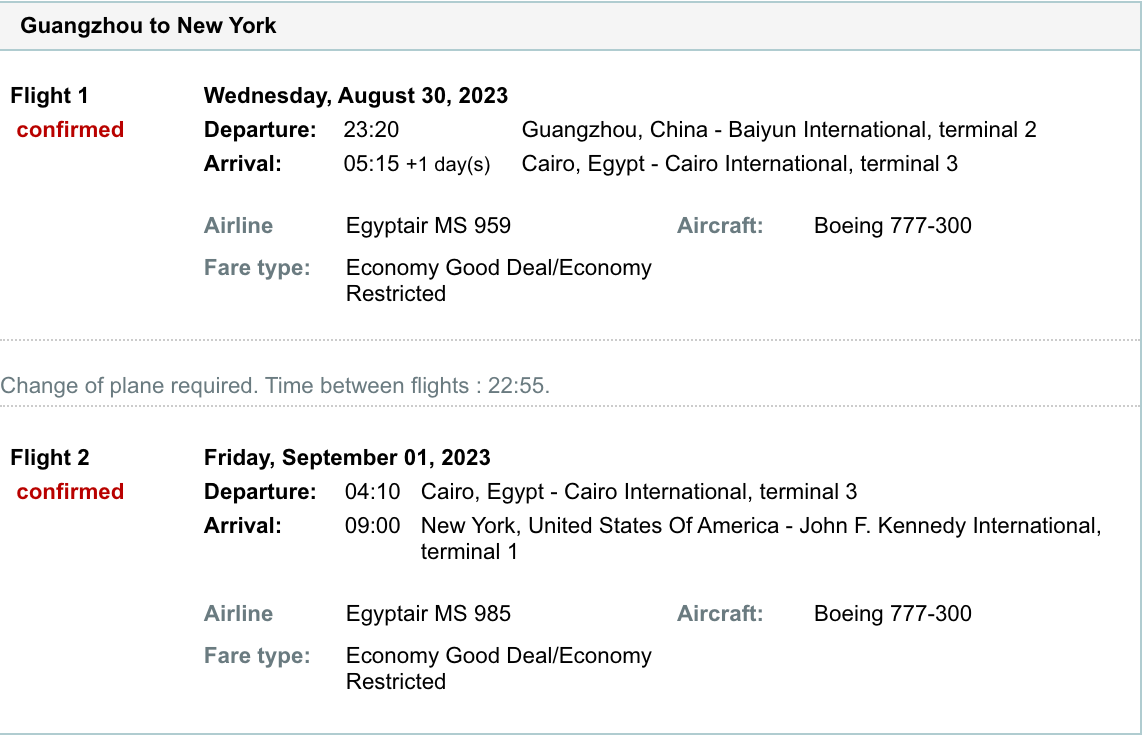Click arrival time 05:15 +1 day(s)

coord(417,163)
